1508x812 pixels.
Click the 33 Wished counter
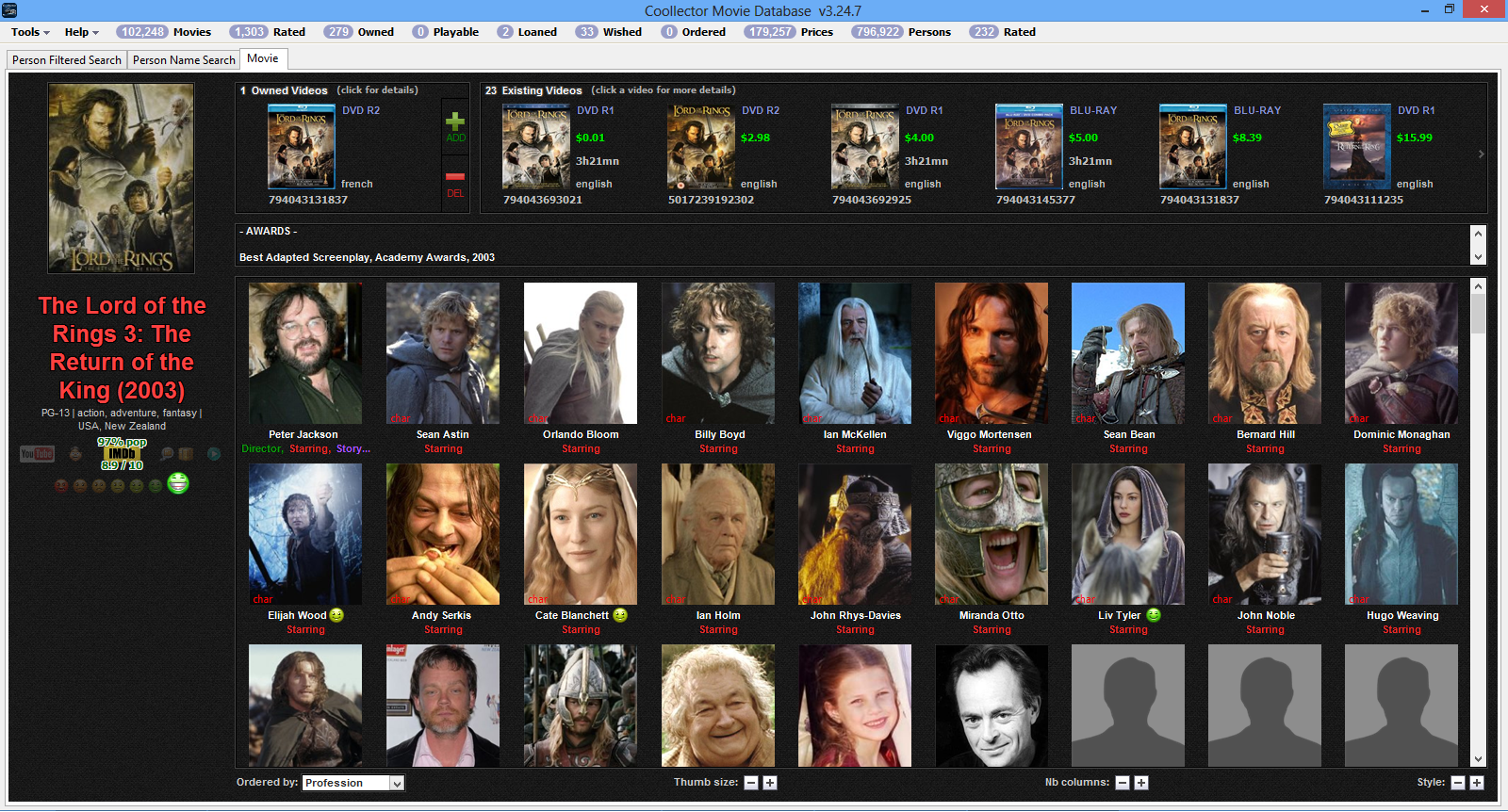pos(609,32)
